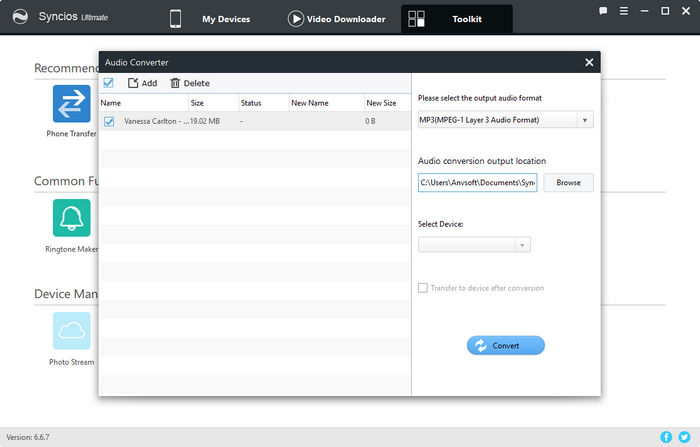Enable Transfer to device after conversion

pos(422,288)
